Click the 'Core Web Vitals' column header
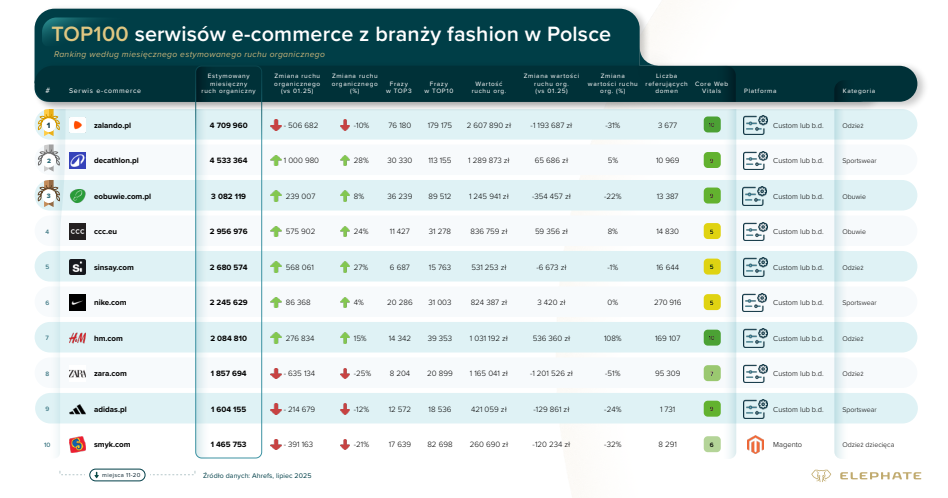The height and width of the screenshot is (498, 948). coord(712,88)
